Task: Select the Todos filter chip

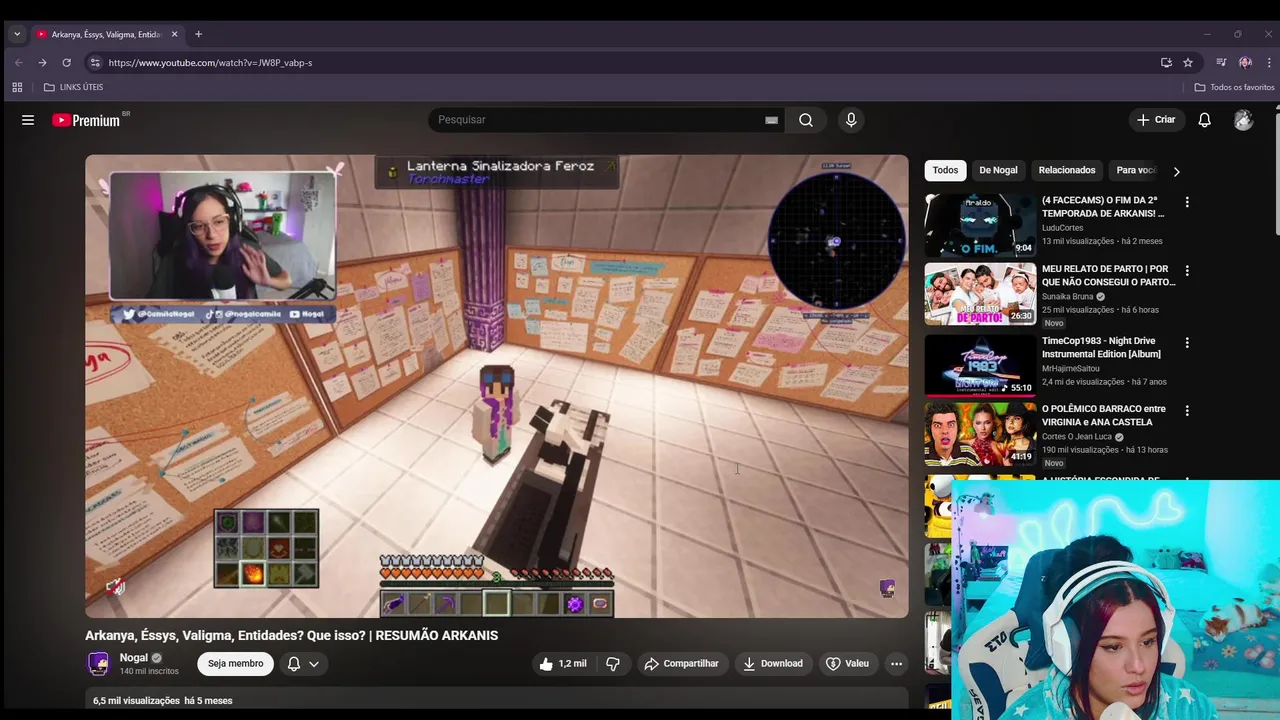Action: 945,170
